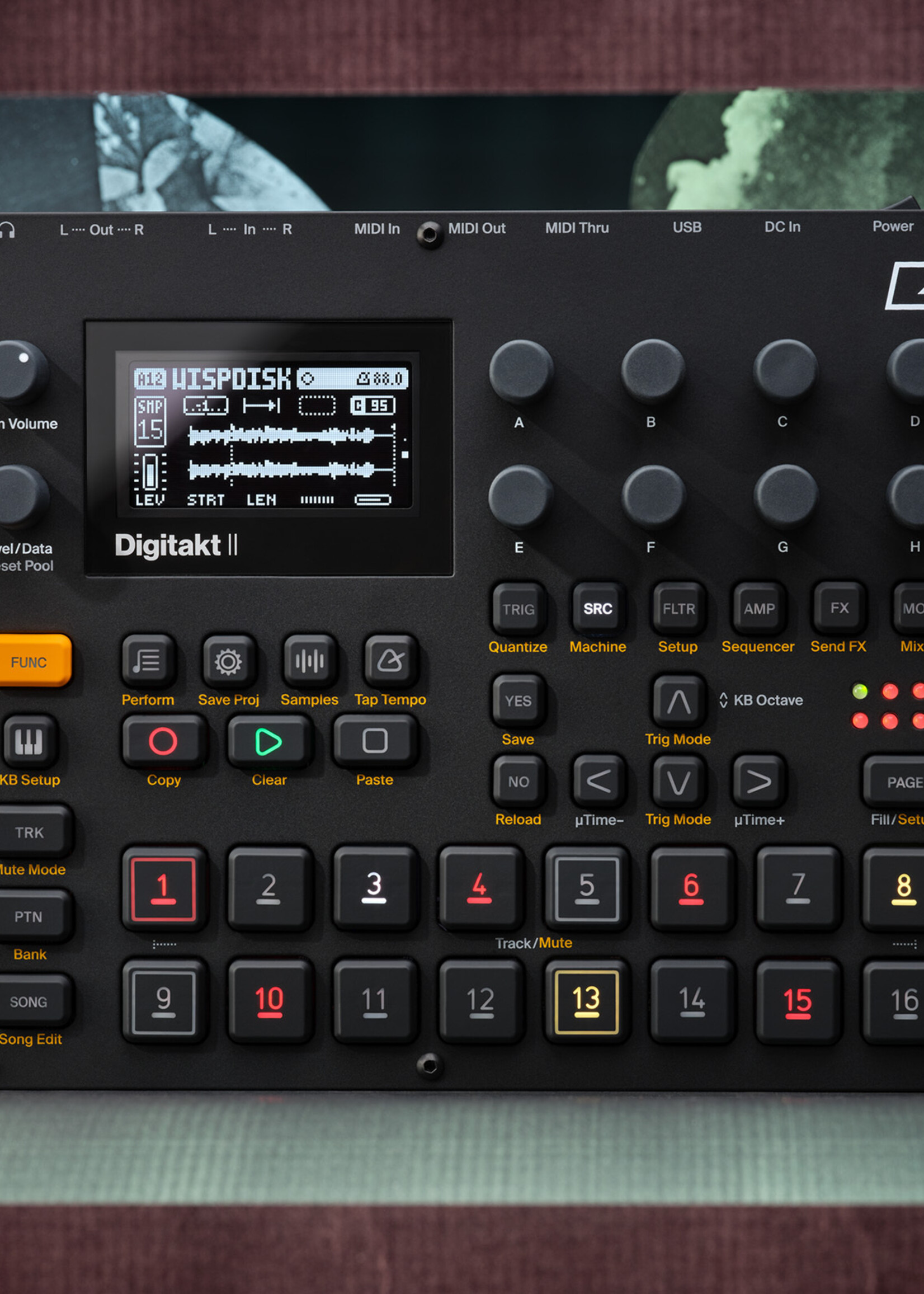
Task: Open the AMP parameter page
Action: click(758, 608)
